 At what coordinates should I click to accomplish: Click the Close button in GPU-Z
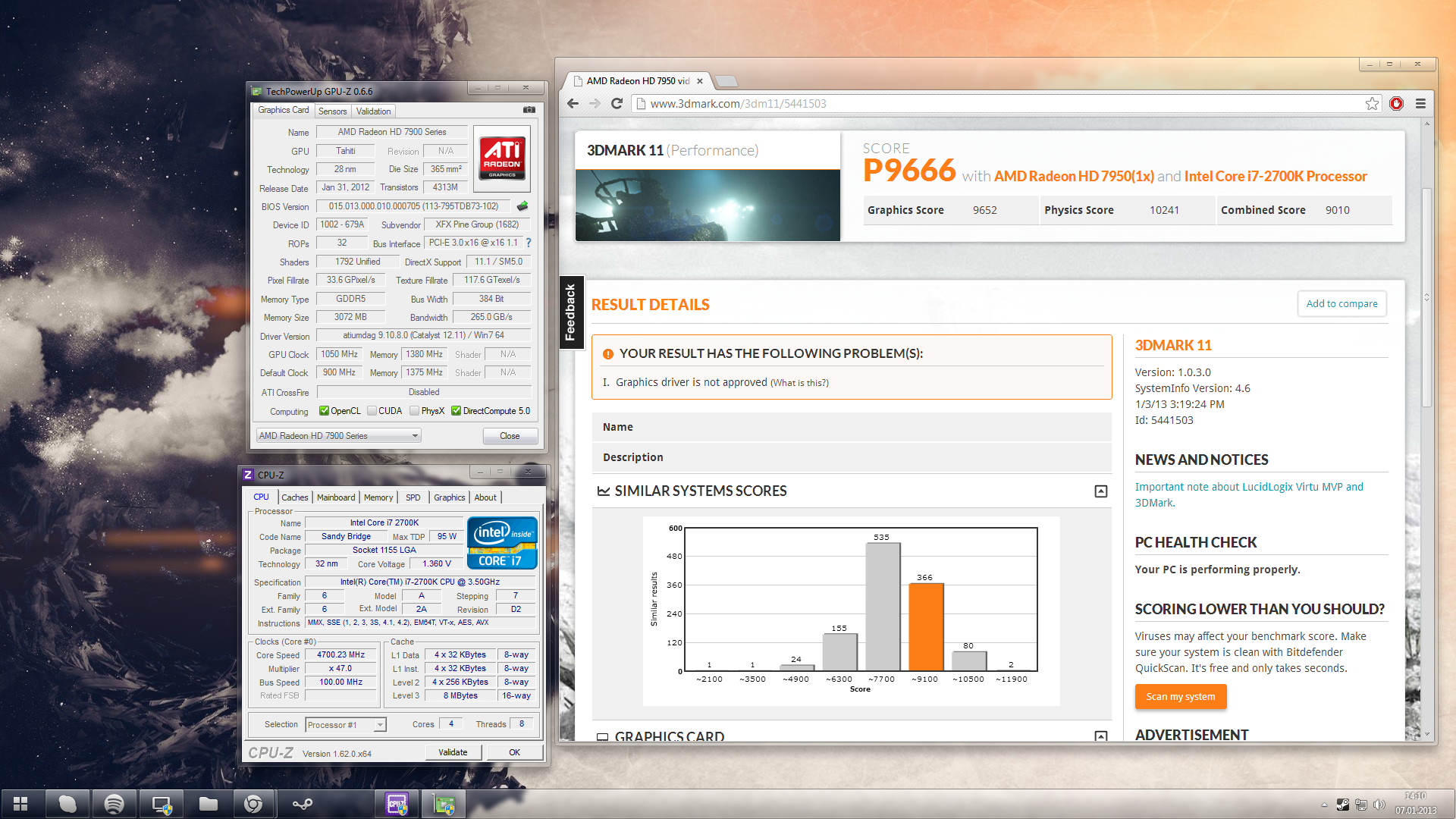510,436
